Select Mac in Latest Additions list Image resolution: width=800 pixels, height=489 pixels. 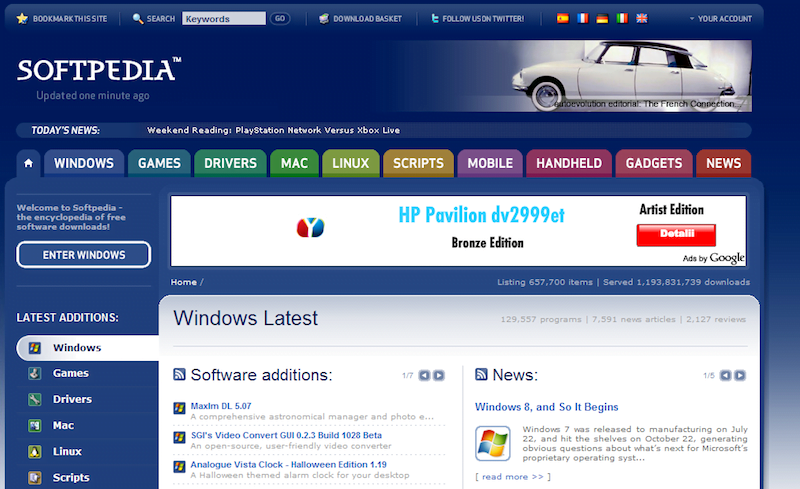point(63,425)
